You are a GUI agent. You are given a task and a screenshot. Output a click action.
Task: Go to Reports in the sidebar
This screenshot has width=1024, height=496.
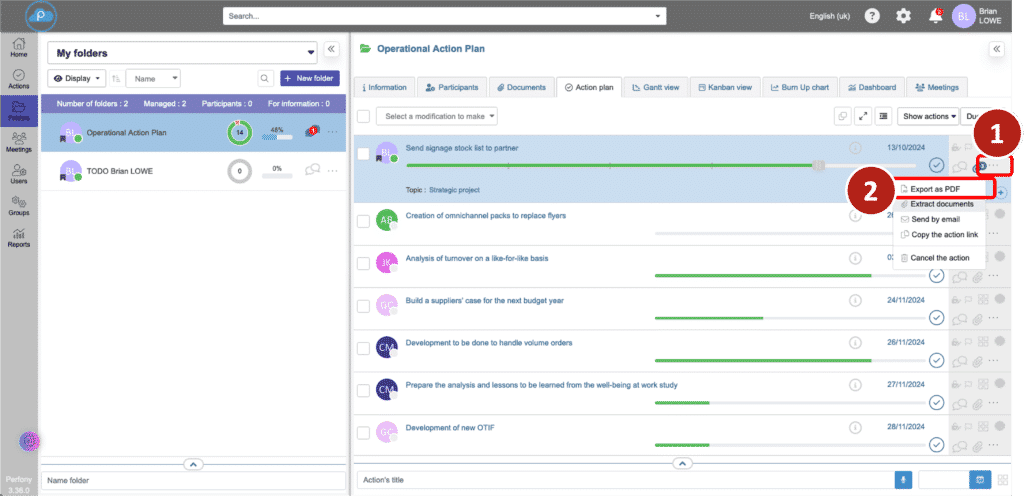(19, 236)
